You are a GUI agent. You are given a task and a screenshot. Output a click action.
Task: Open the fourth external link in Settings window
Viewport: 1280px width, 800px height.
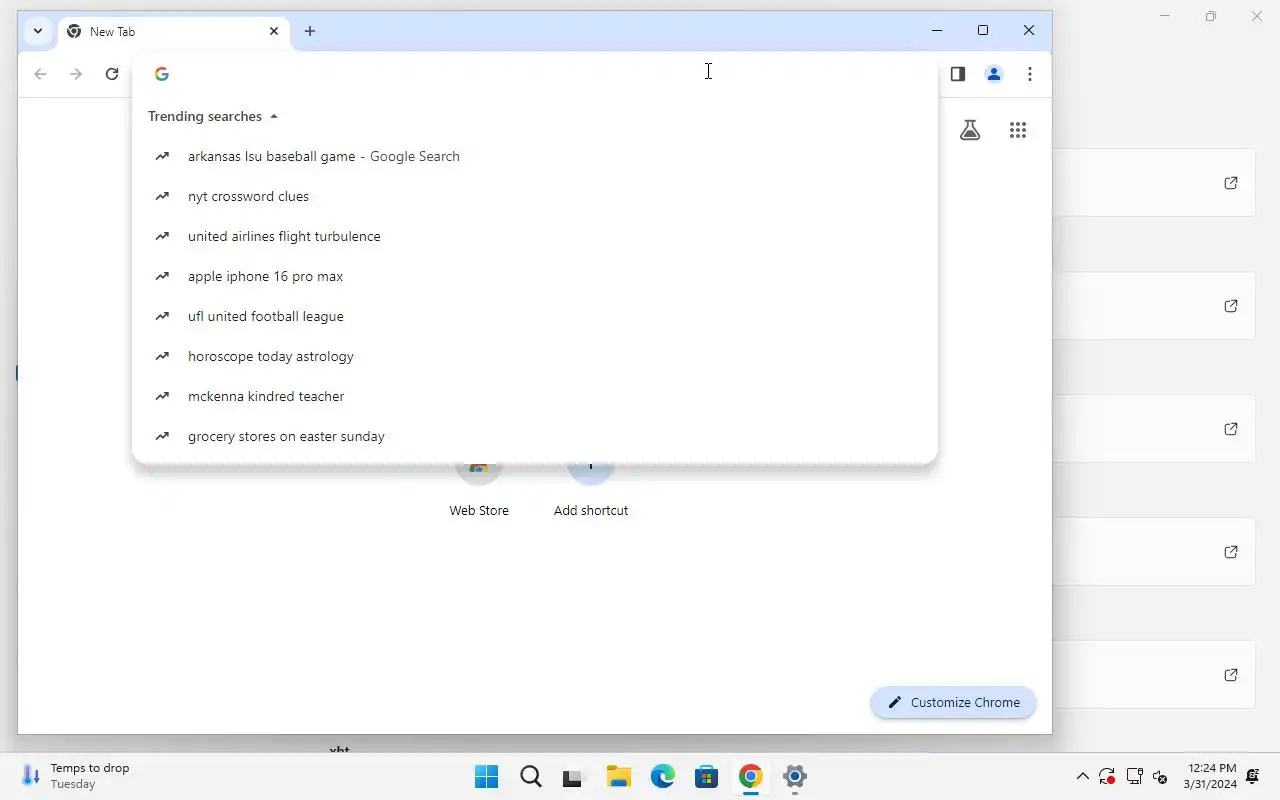(x=1231, y=552)
